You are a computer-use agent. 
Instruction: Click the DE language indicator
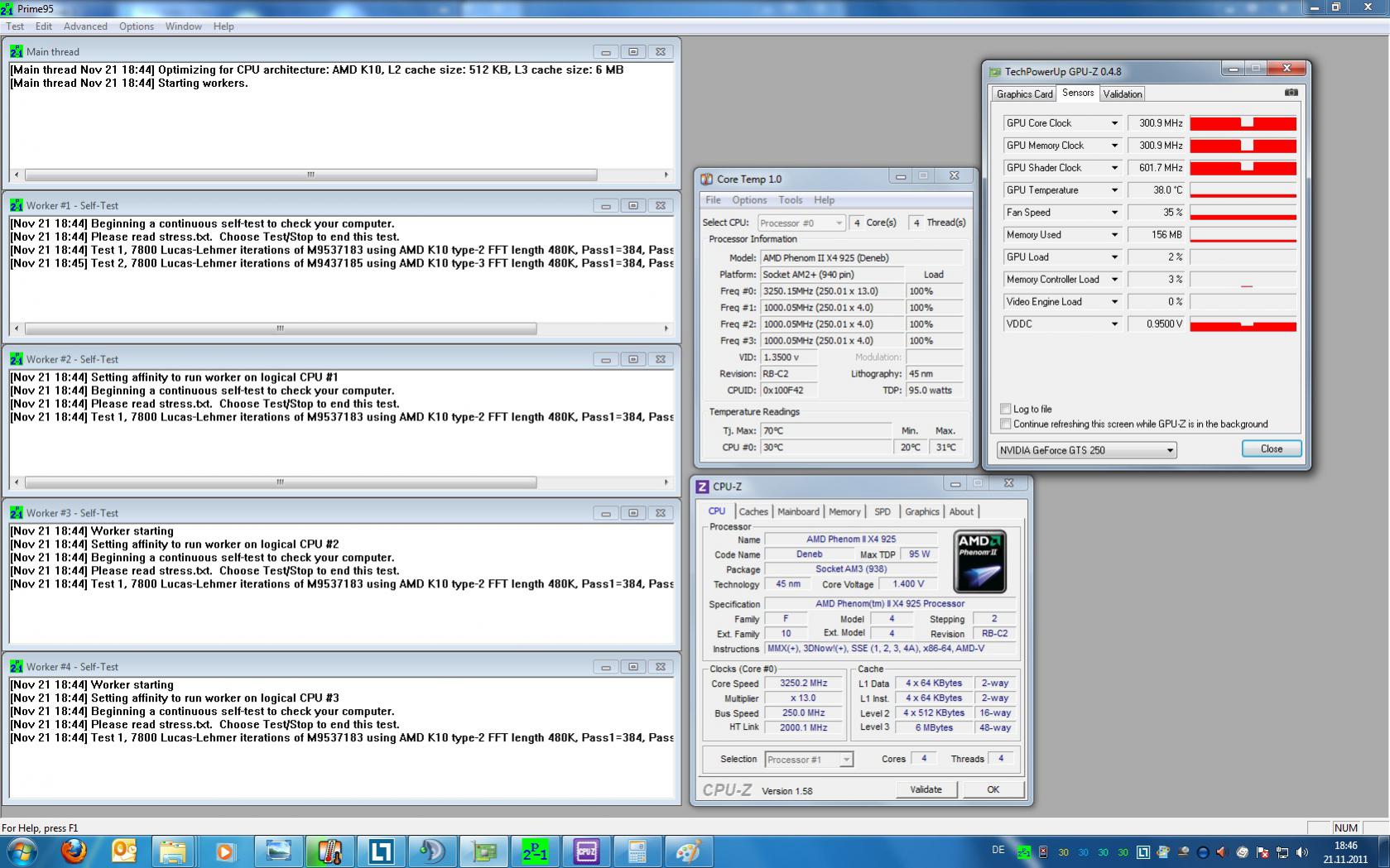click(998, 851)
